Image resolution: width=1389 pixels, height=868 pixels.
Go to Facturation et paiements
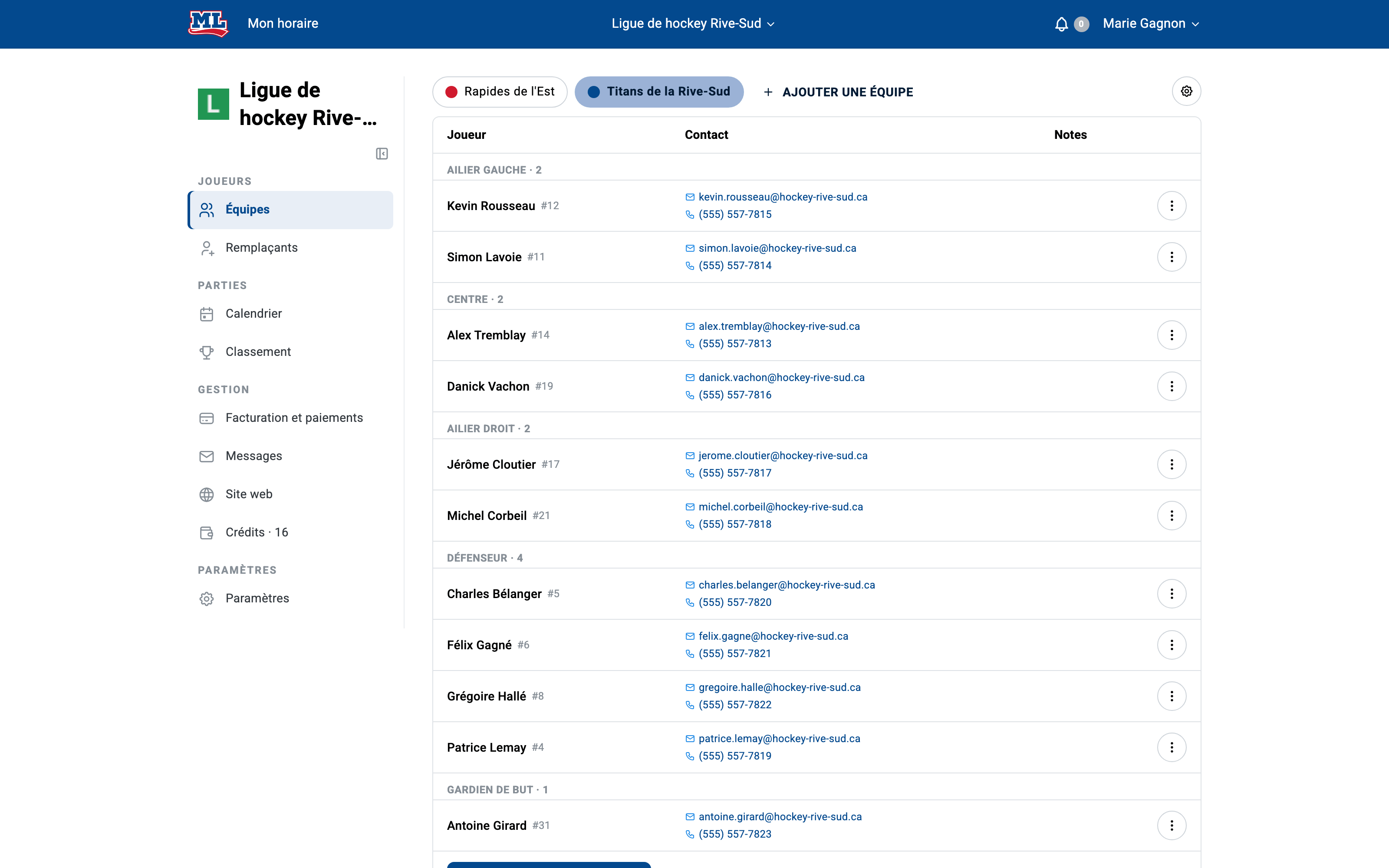click(x=290, y=418)
